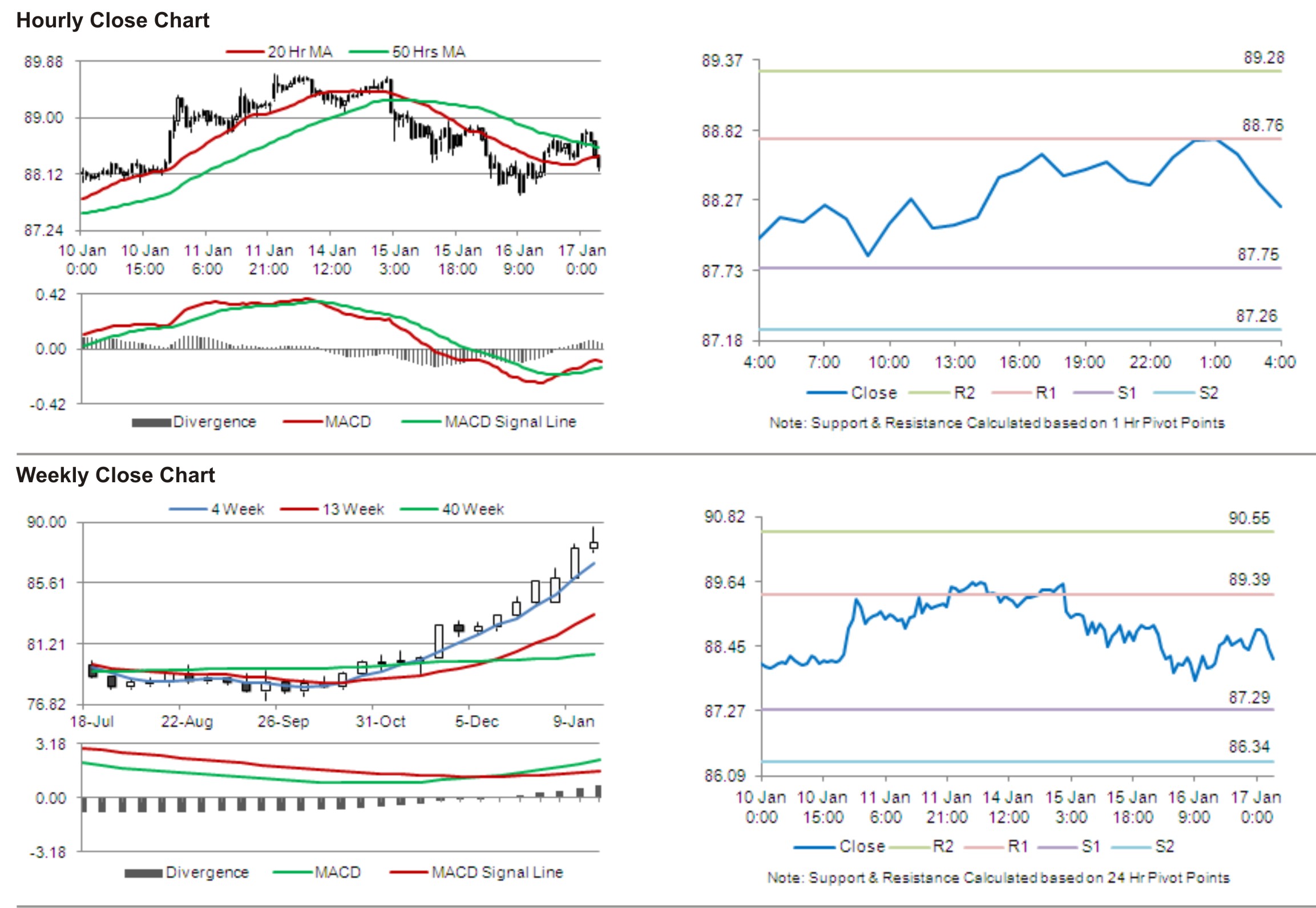This screenshot has height=908, width=1316.
Task: Click the 0.42 label on hourly MACD axis
Action: pos(51,294)
